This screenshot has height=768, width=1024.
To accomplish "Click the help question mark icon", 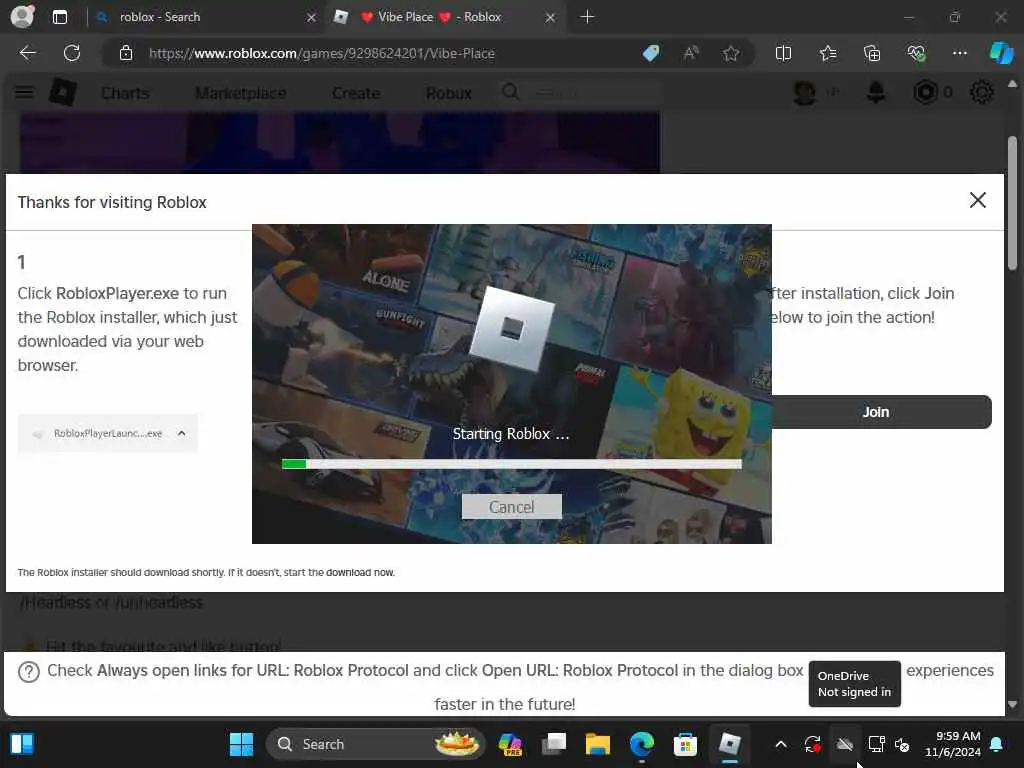I will tap(29, 671).
